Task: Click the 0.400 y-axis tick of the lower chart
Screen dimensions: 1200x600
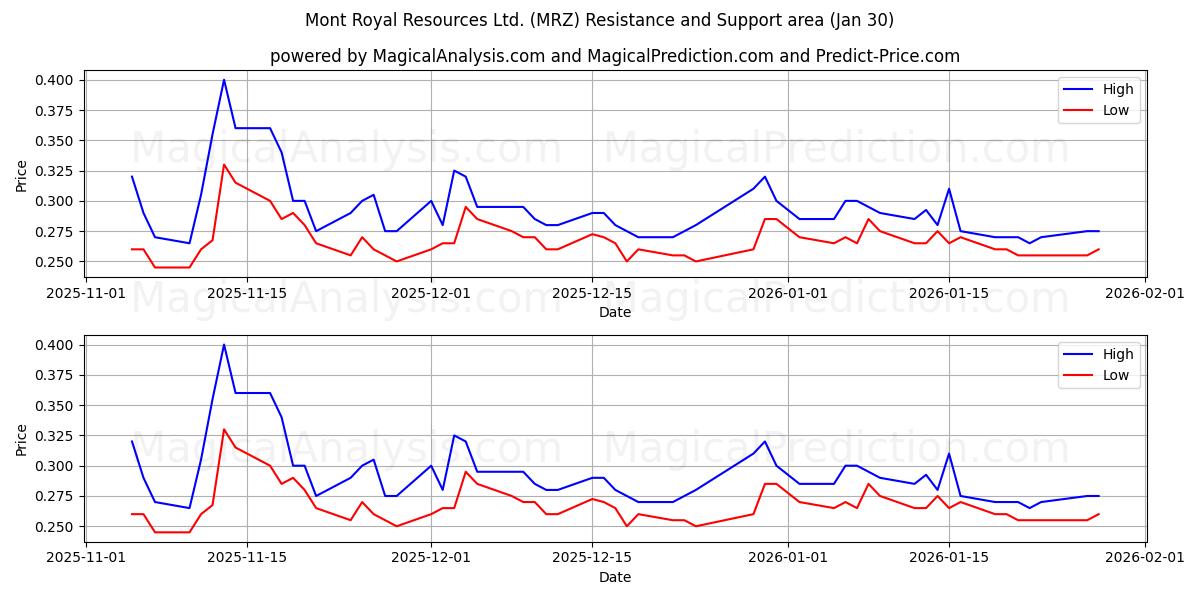Action: 56,345
